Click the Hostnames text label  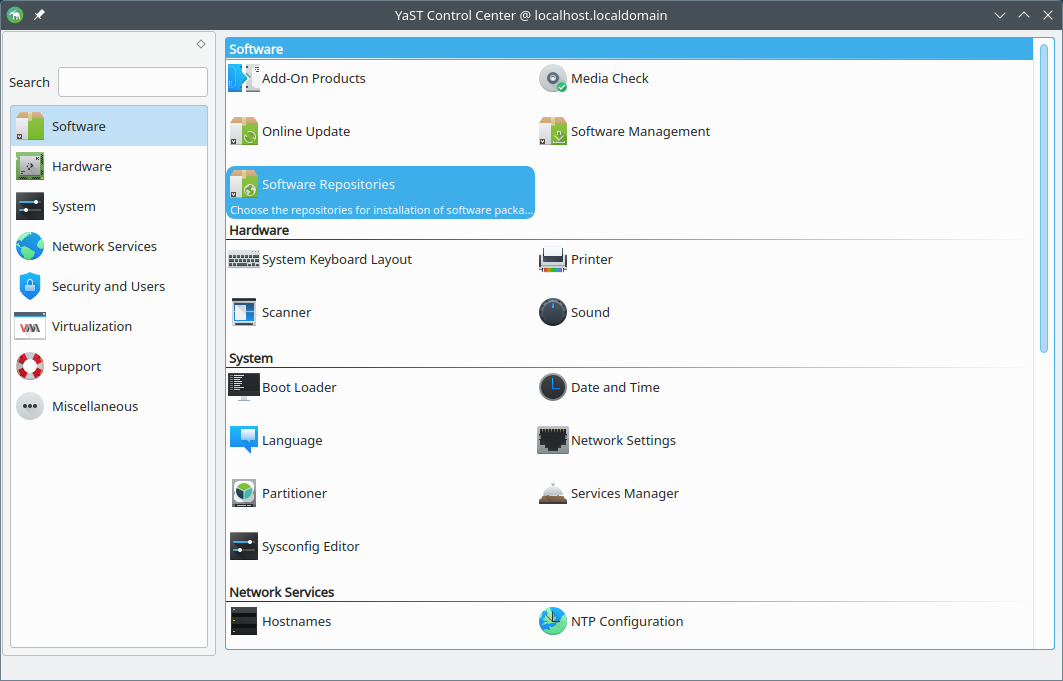point(296,621)
